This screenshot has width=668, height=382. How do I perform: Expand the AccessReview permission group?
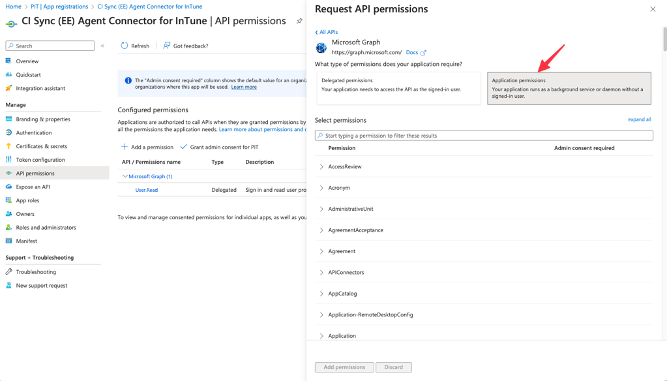click(x=321, y=167)
